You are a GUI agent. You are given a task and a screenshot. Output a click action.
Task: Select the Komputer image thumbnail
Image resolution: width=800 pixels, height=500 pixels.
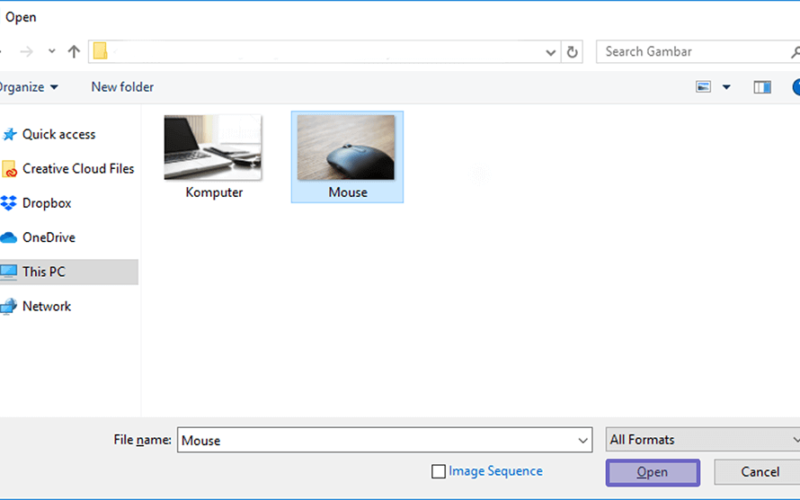pos(213,147)
